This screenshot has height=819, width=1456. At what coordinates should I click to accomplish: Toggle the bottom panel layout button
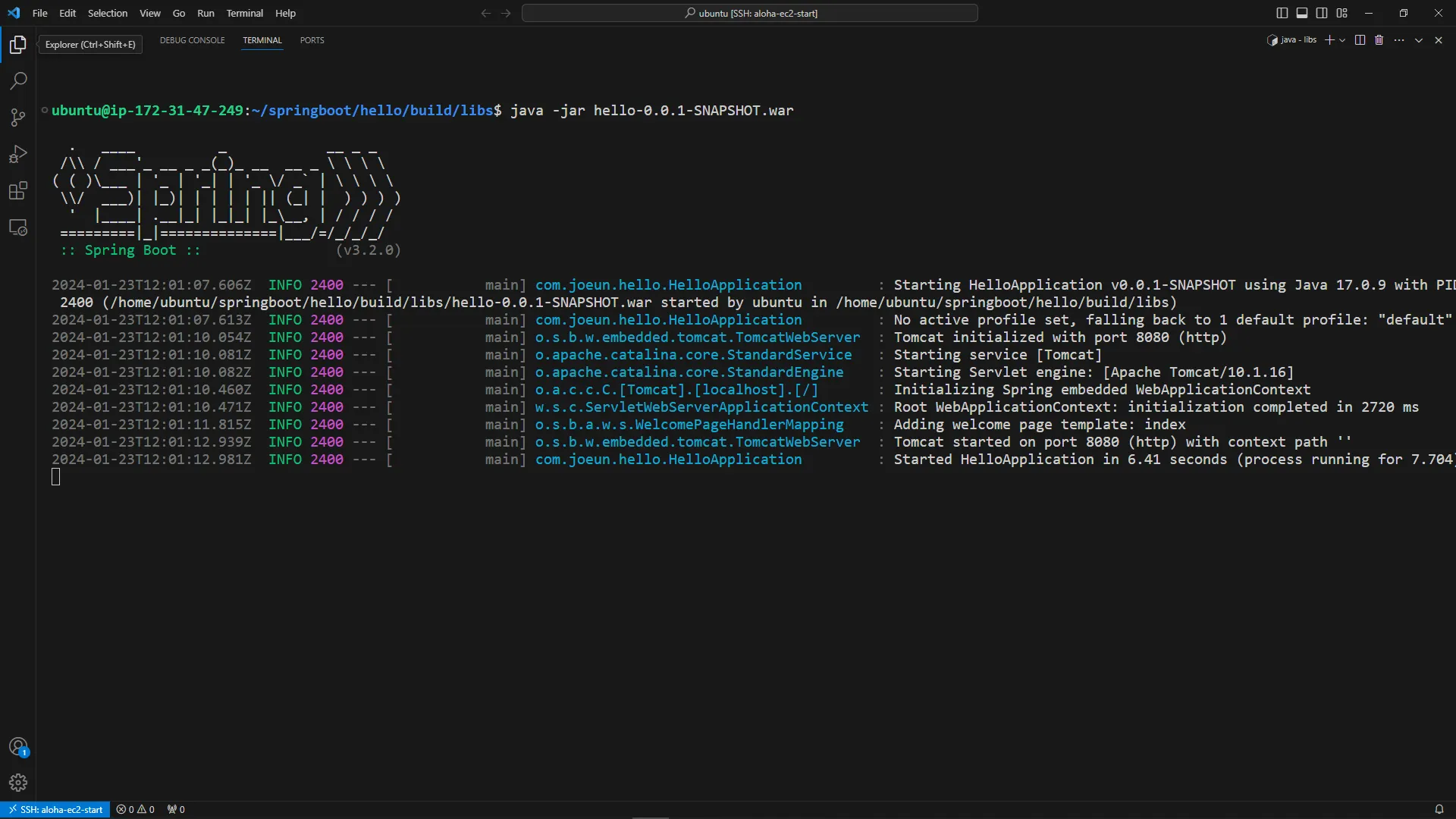(x=1302, y=13)
